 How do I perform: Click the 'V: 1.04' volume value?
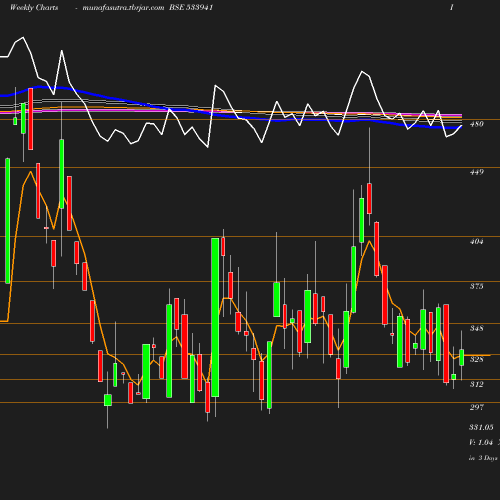481,442
